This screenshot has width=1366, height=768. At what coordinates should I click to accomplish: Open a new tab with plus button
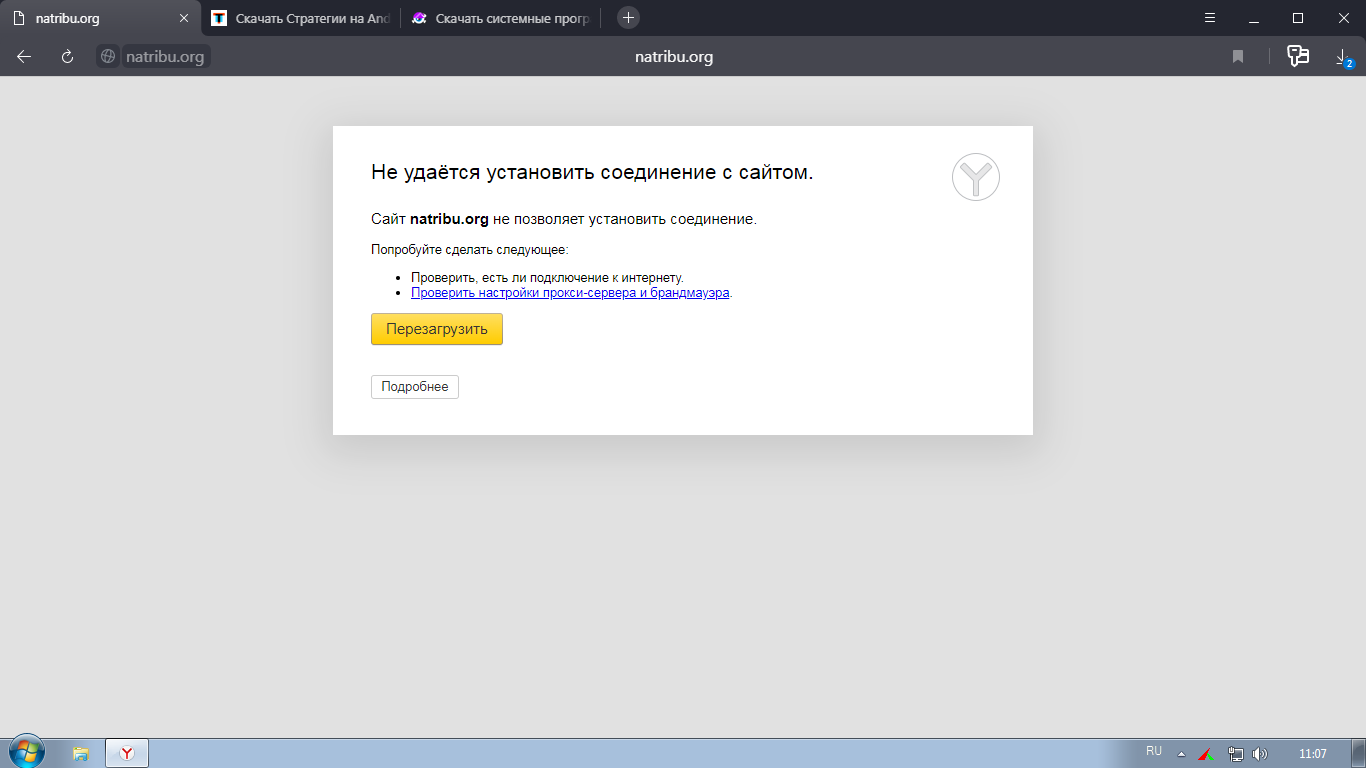pyautogui.click(x=628, y=18)
